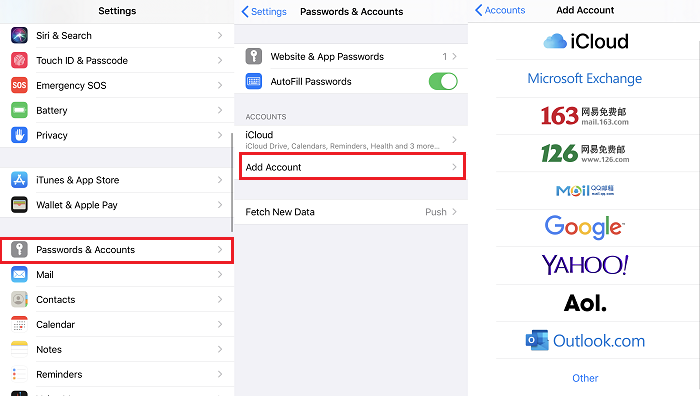The height and width of the screenshot is (396, 700).
Task: Open the iCloud account chevron
Action: coord(454,140)
